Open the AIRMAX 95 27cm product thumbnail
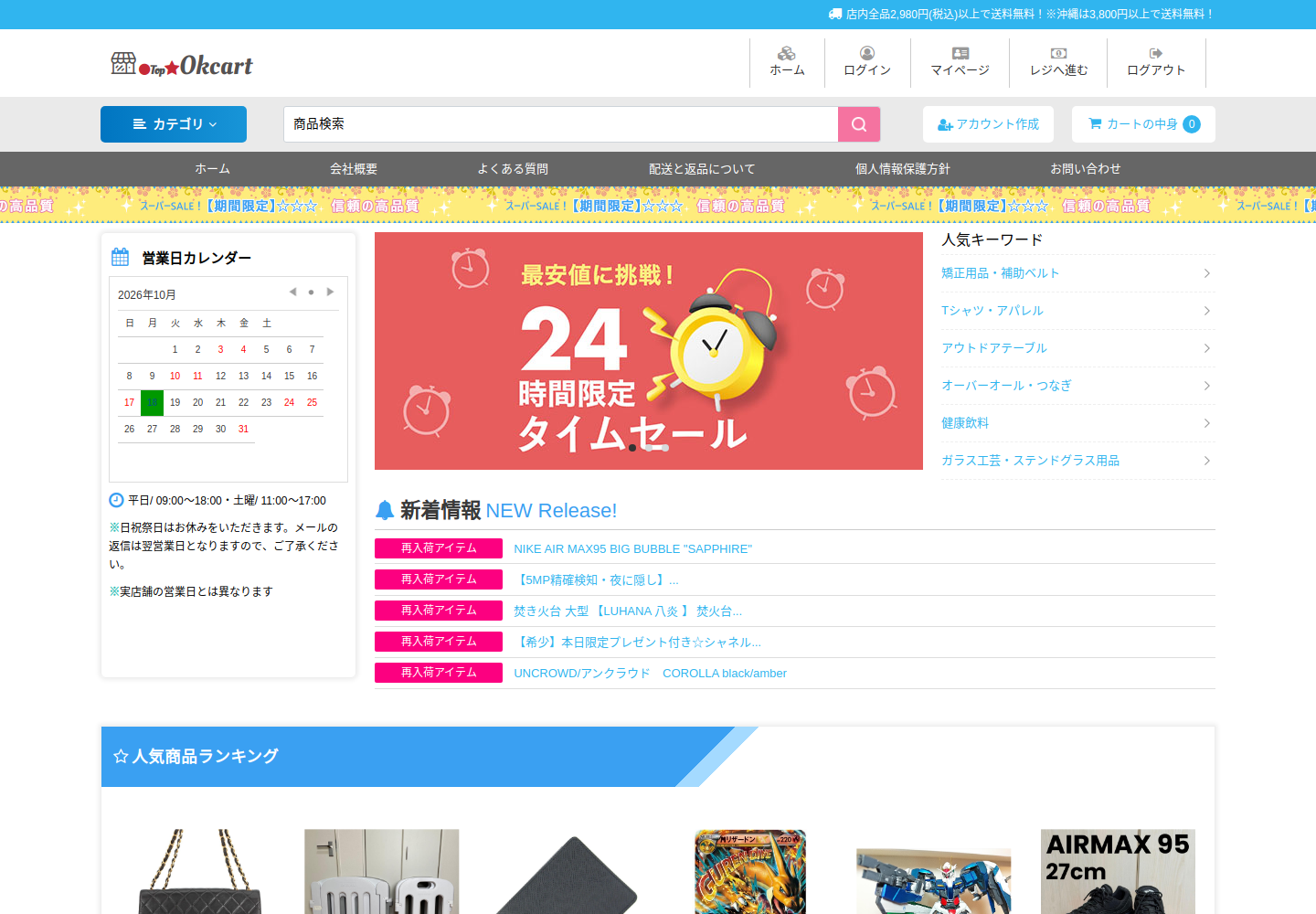Viewport: 1316px width, 914px height. click(1118, 872)
